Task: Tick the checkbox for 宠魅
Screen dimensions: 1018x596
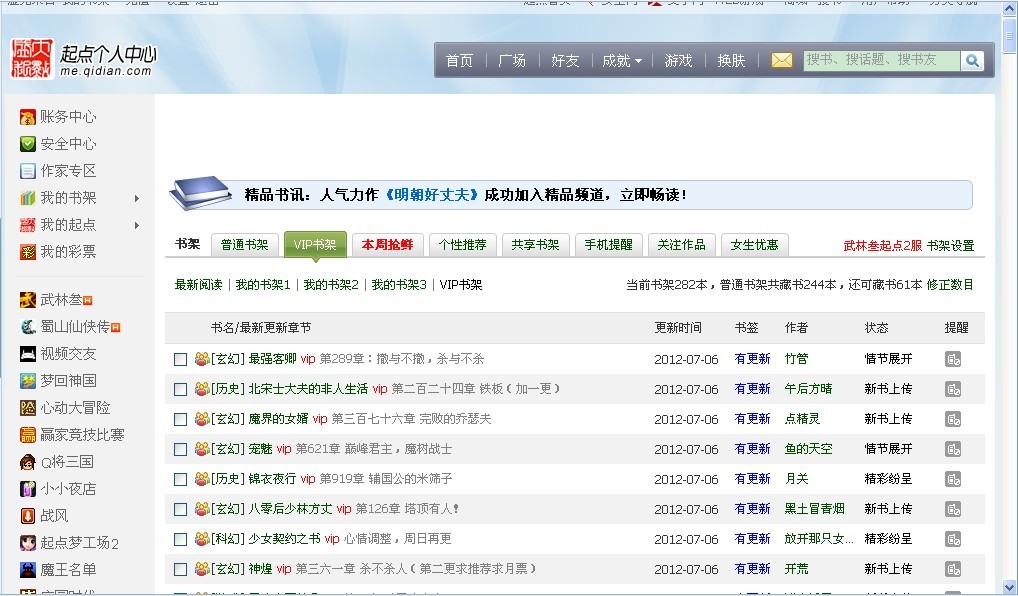Action: pos(180,449)
